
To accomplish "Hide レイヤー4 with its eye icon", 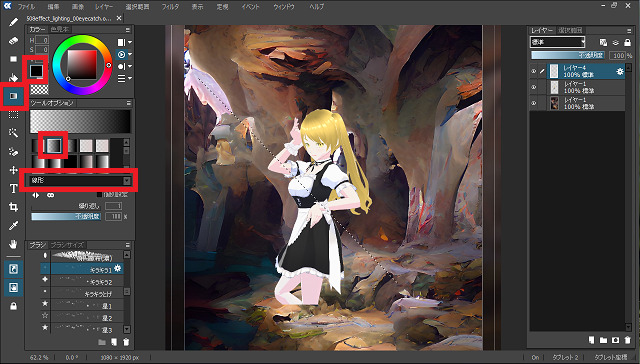I will [533, 71].
